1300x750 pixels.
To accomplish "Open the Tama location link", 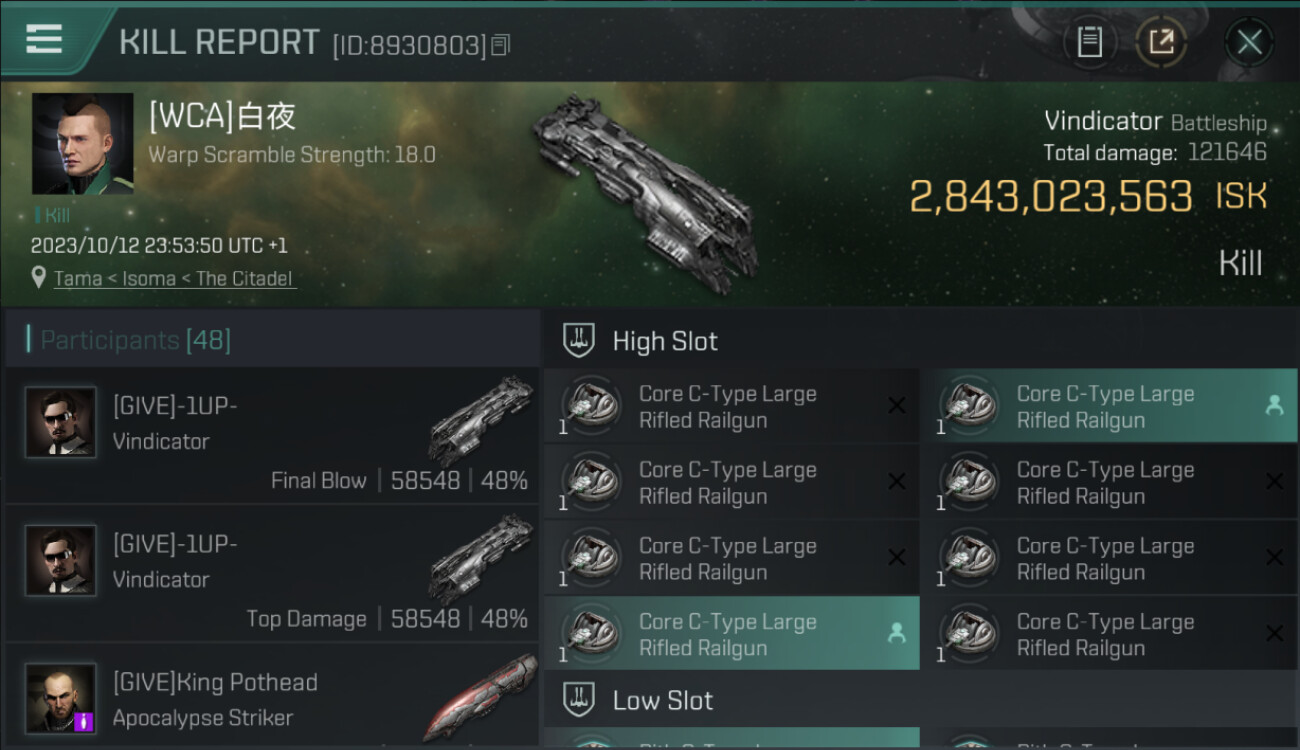I will click(x=78, y=279).
